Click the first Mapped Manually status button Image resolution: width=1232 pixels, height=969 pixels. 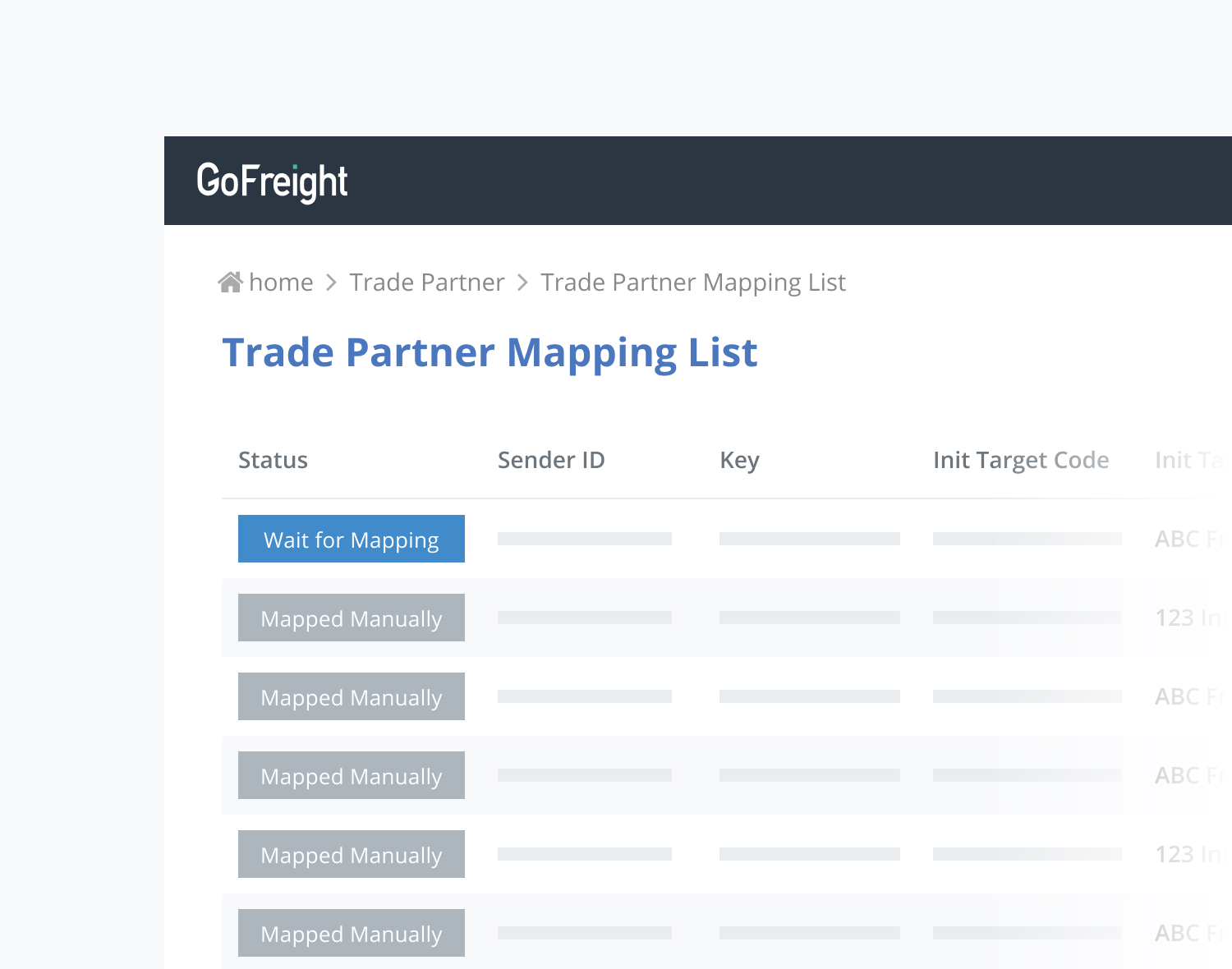point(352,618)
